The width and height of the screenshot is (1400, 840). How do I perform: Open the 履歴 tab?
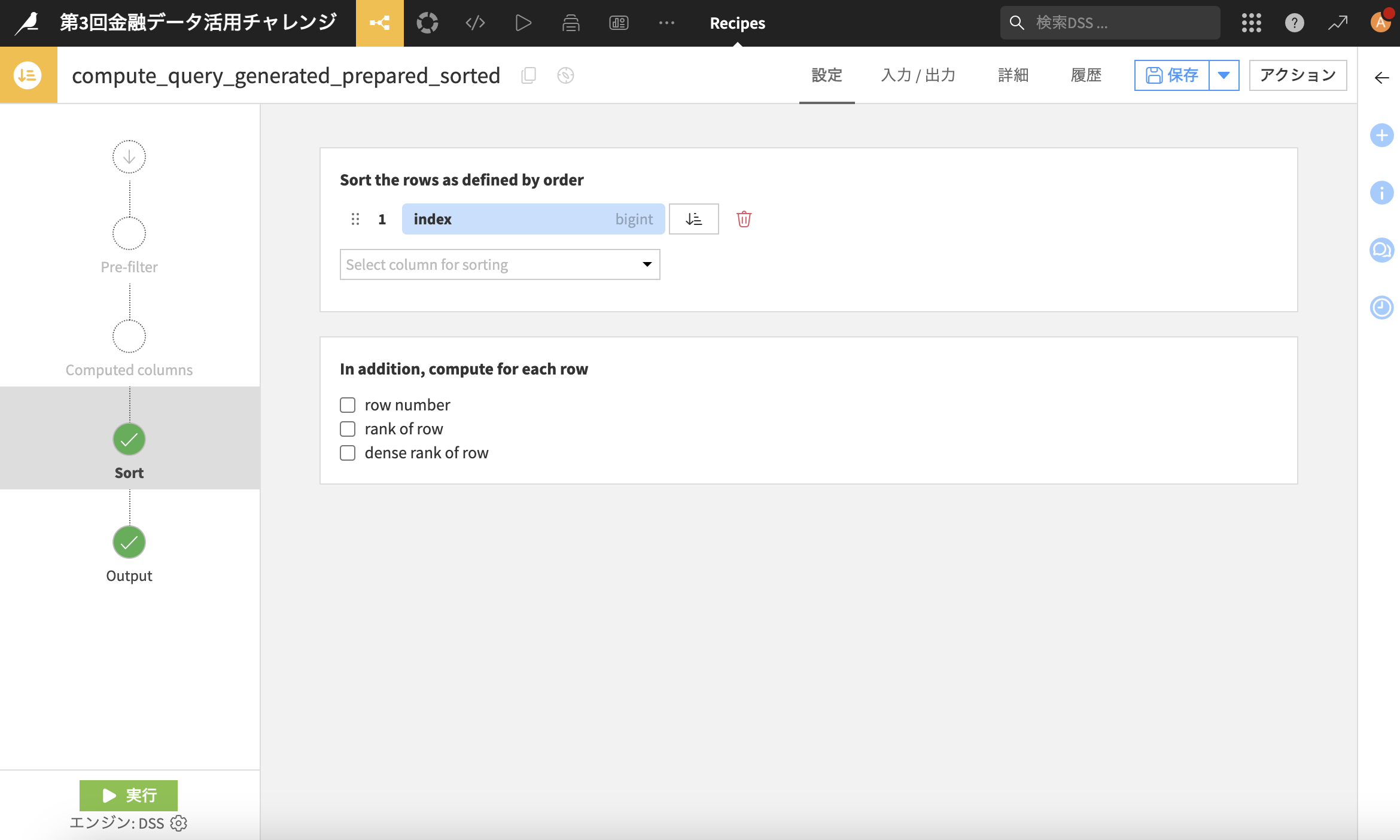click(x=1086, y=75)
